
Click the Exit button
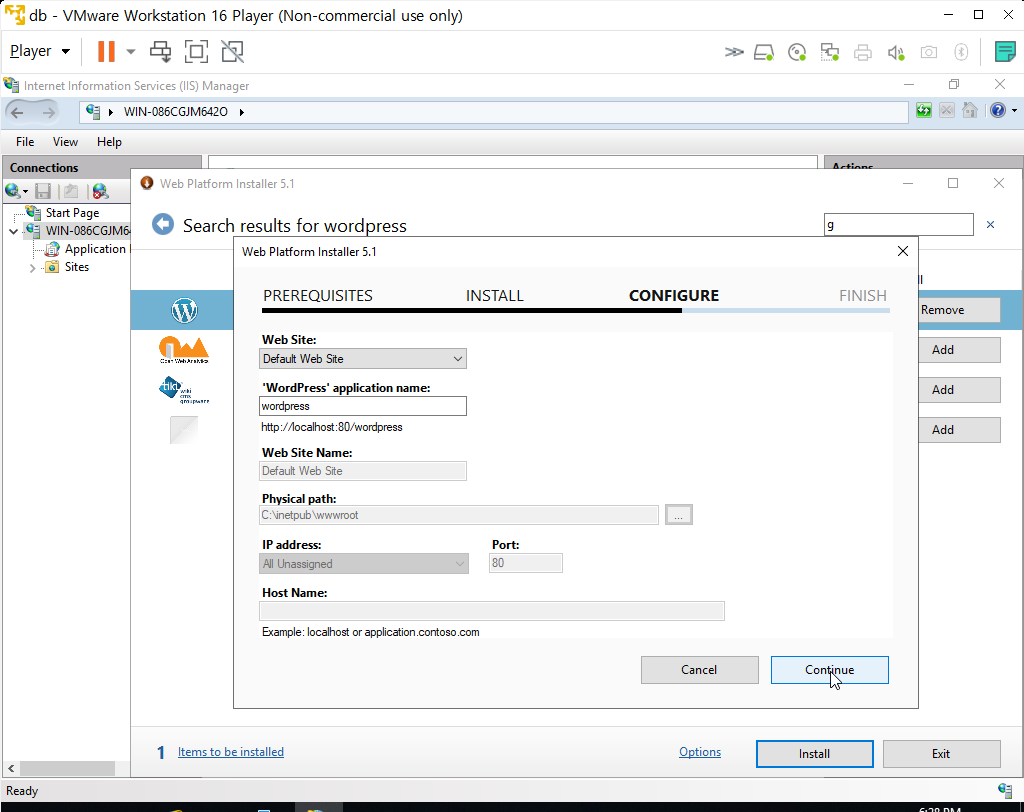click(941, 754)
